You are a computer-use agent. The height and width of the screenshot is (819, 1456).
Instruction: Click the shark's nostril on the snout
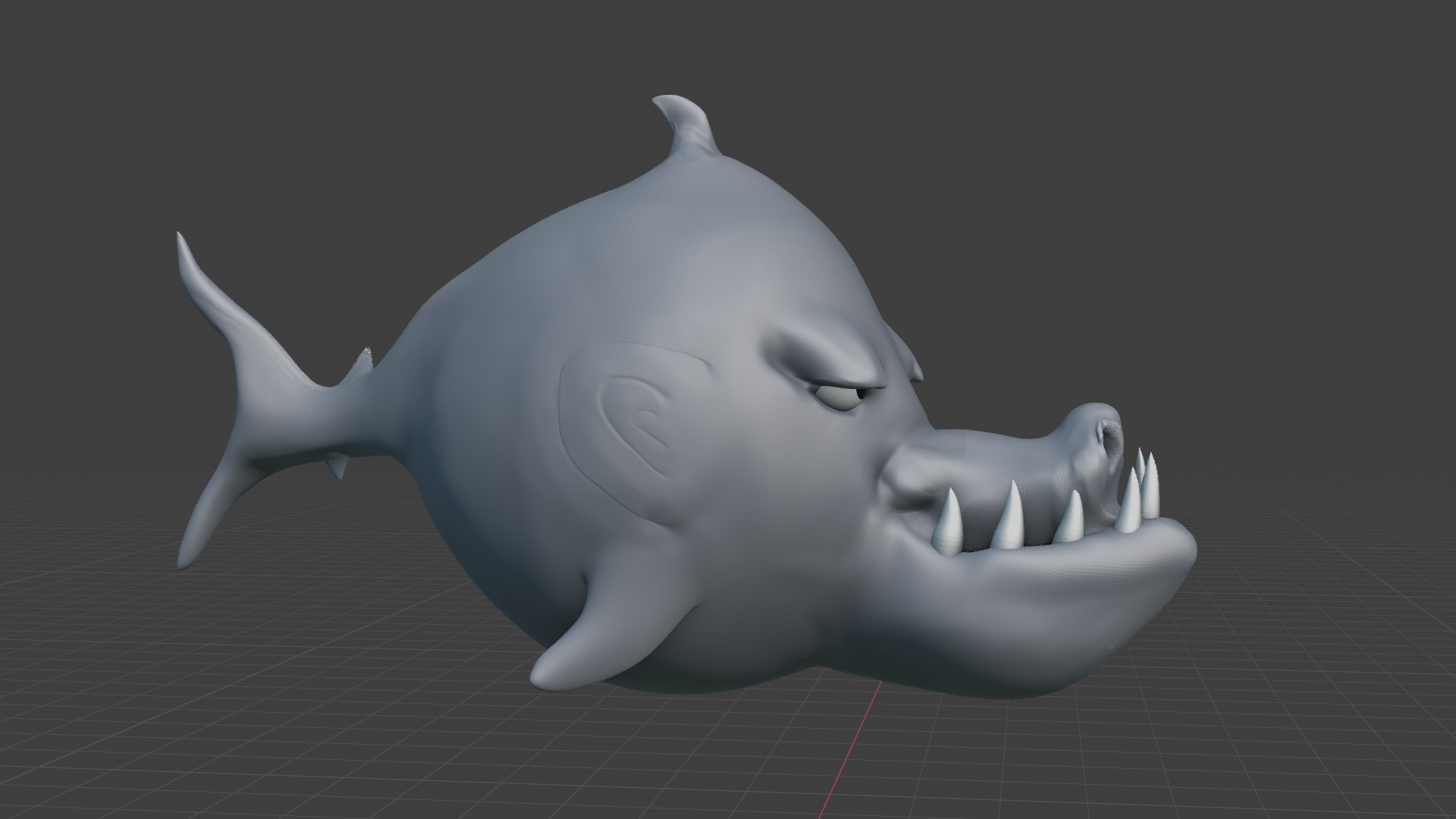tap(1109, 438)
